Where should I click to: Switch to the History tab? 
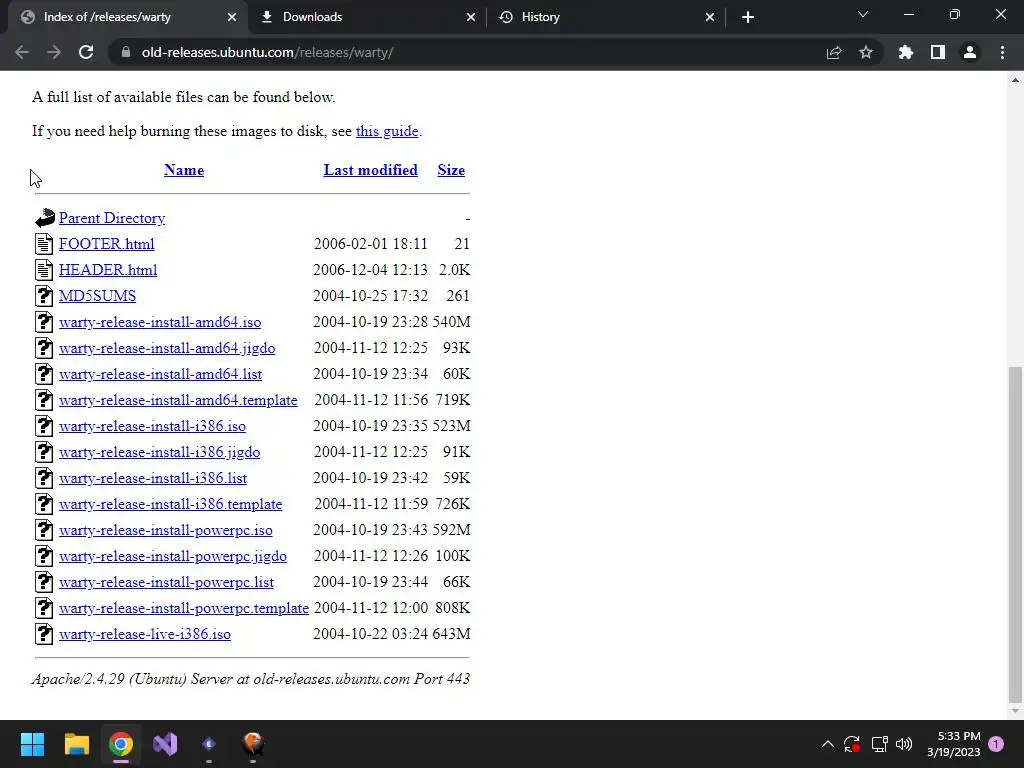coord(606,17)
